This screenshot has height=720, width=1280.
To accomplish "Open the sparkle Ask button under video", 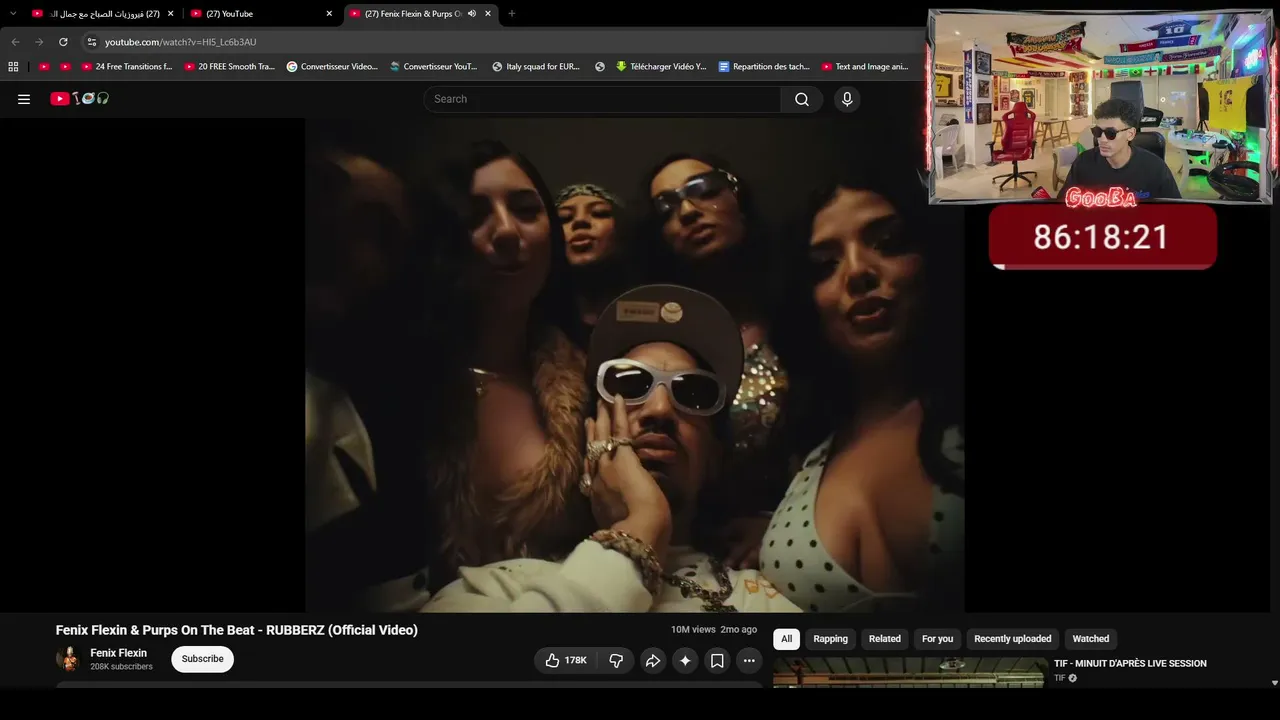I will click(685, 660).
